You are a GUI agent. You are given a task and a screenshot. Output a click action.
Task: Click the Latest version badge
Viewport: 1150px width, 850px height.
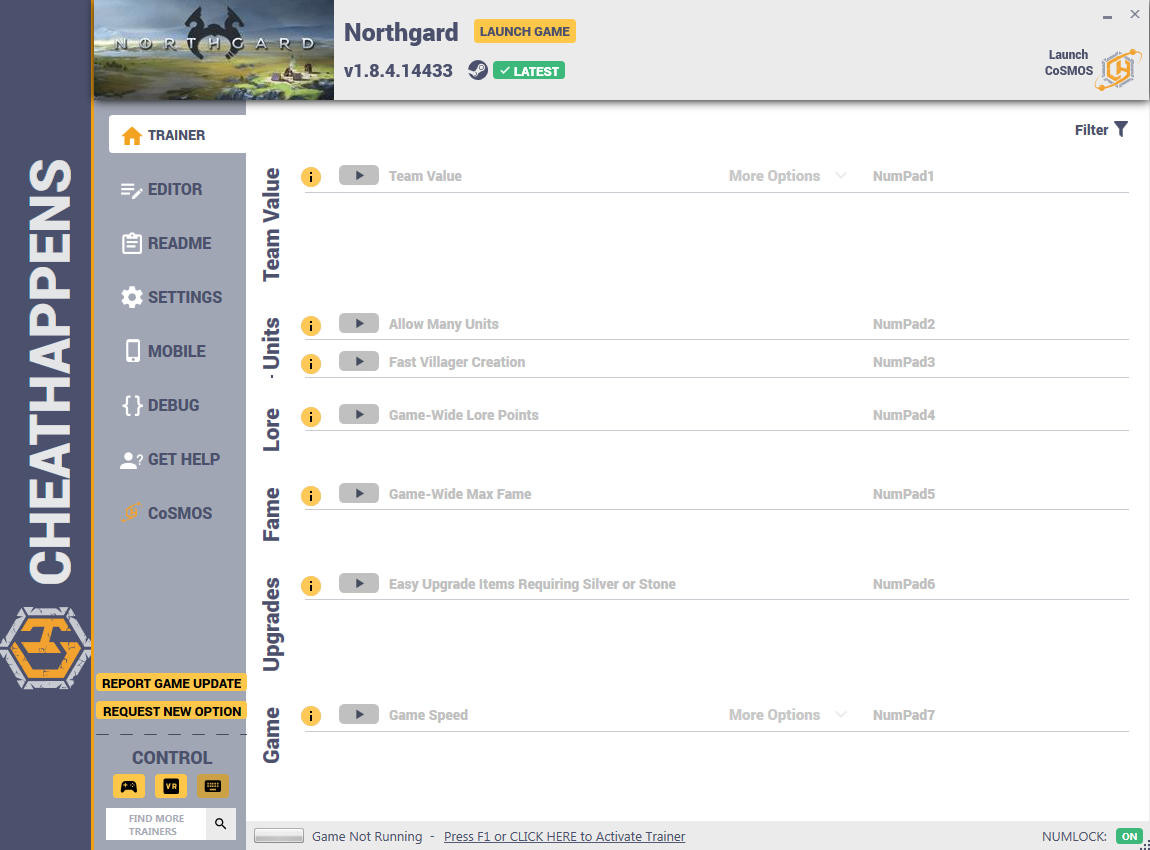coord(529,71)
